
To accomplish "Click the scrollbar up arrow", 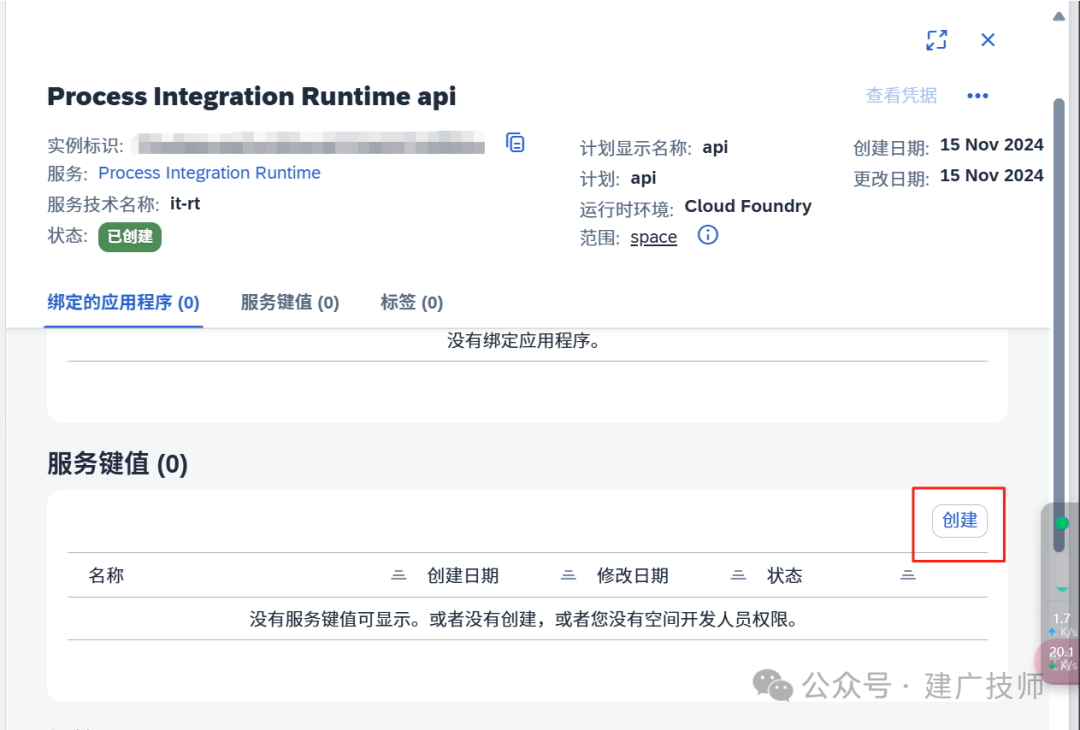I will click(x=1059, y=17).
